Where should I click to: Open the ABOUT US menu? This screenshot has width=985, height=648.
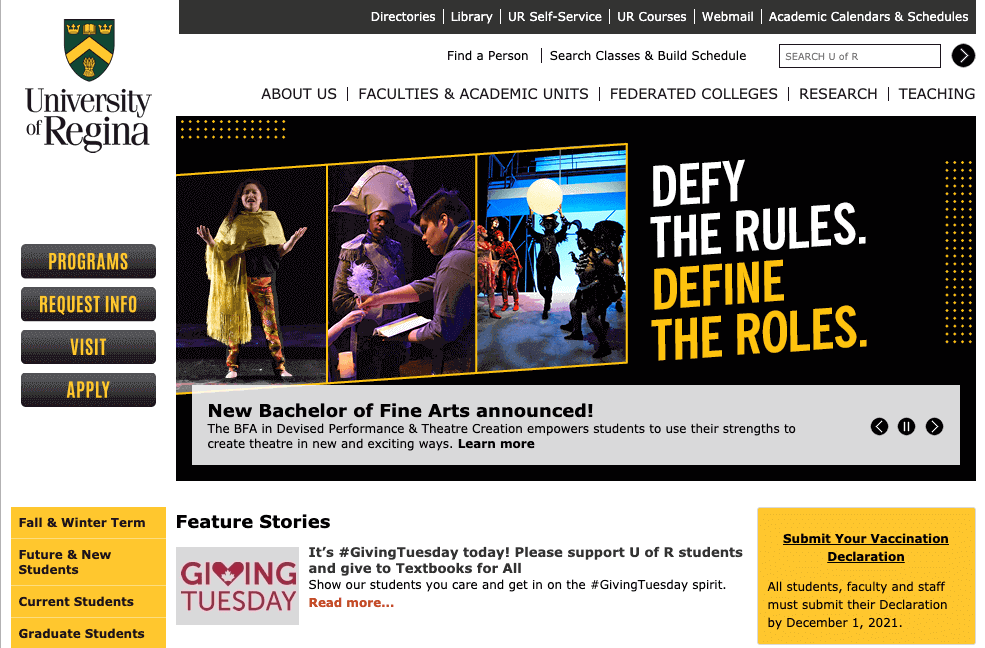pyautogui.click(x=299, y=94)
